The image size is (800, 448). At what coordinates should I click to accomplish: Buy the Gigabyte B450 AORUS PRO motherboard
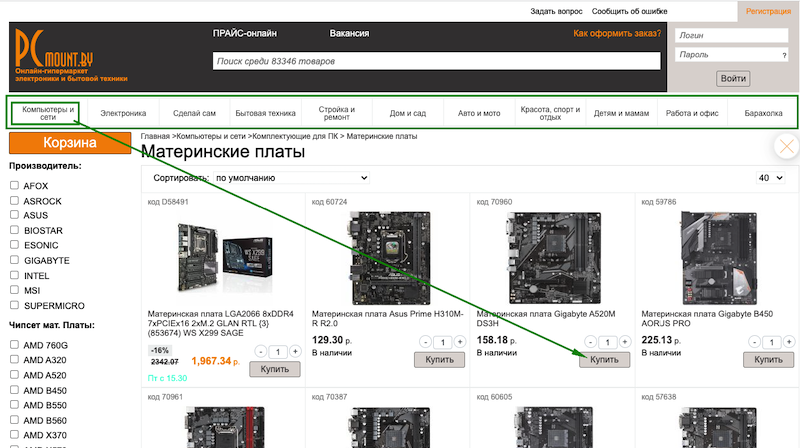point(768,360)
